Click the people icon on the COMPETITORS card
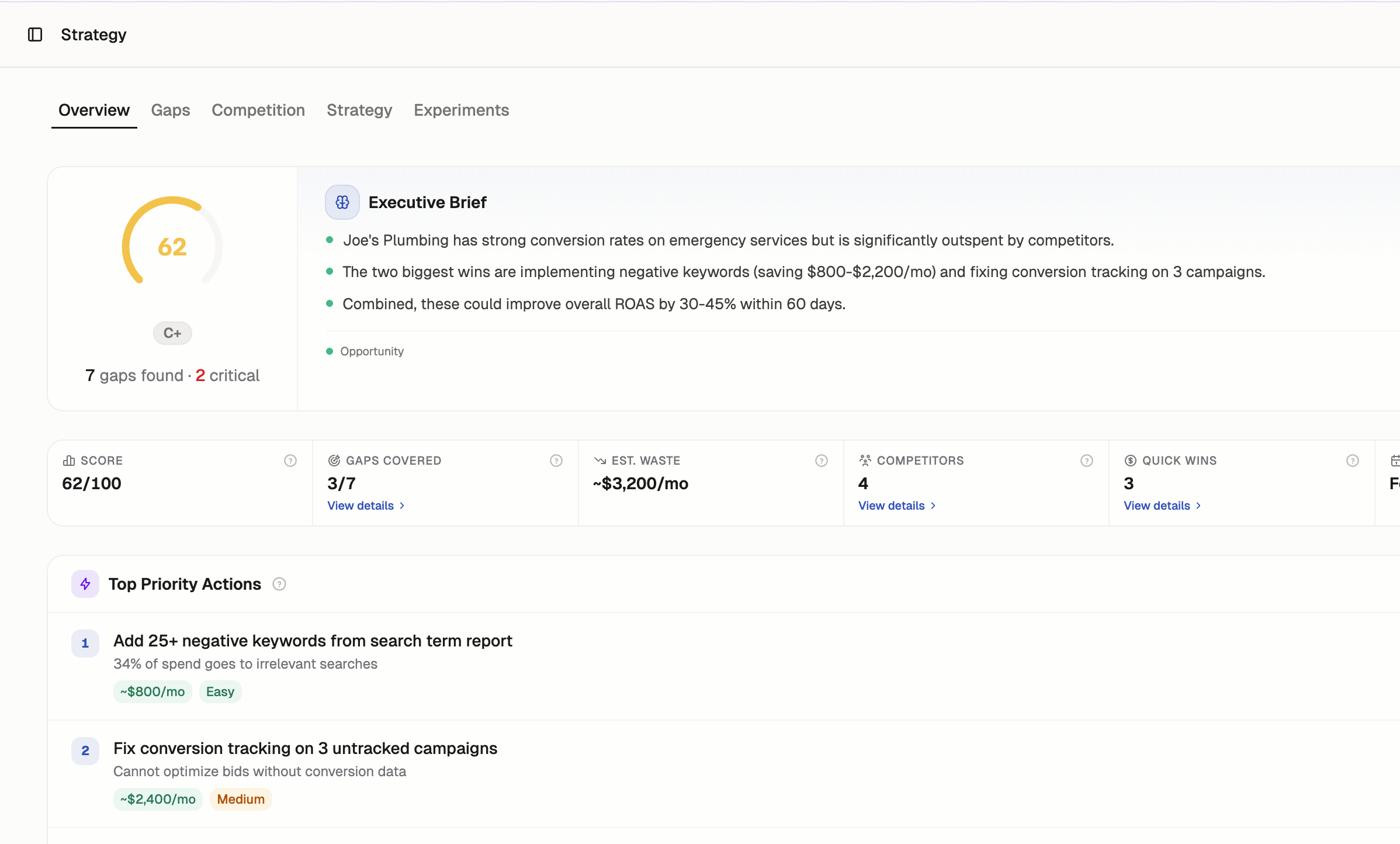The image size is (1400, 844). pos(865,460)
